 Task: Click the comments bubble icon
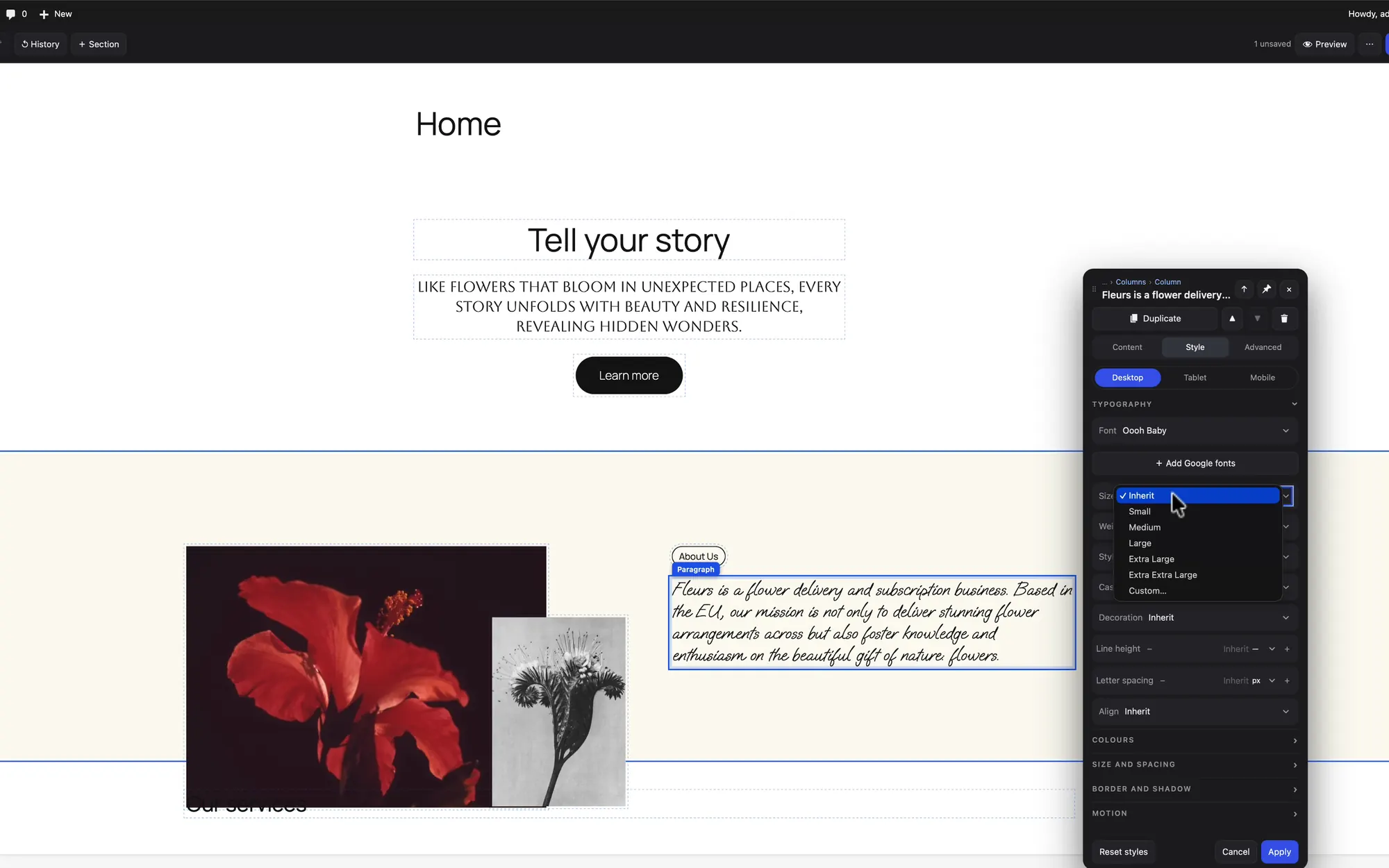(x=10, y=14)
